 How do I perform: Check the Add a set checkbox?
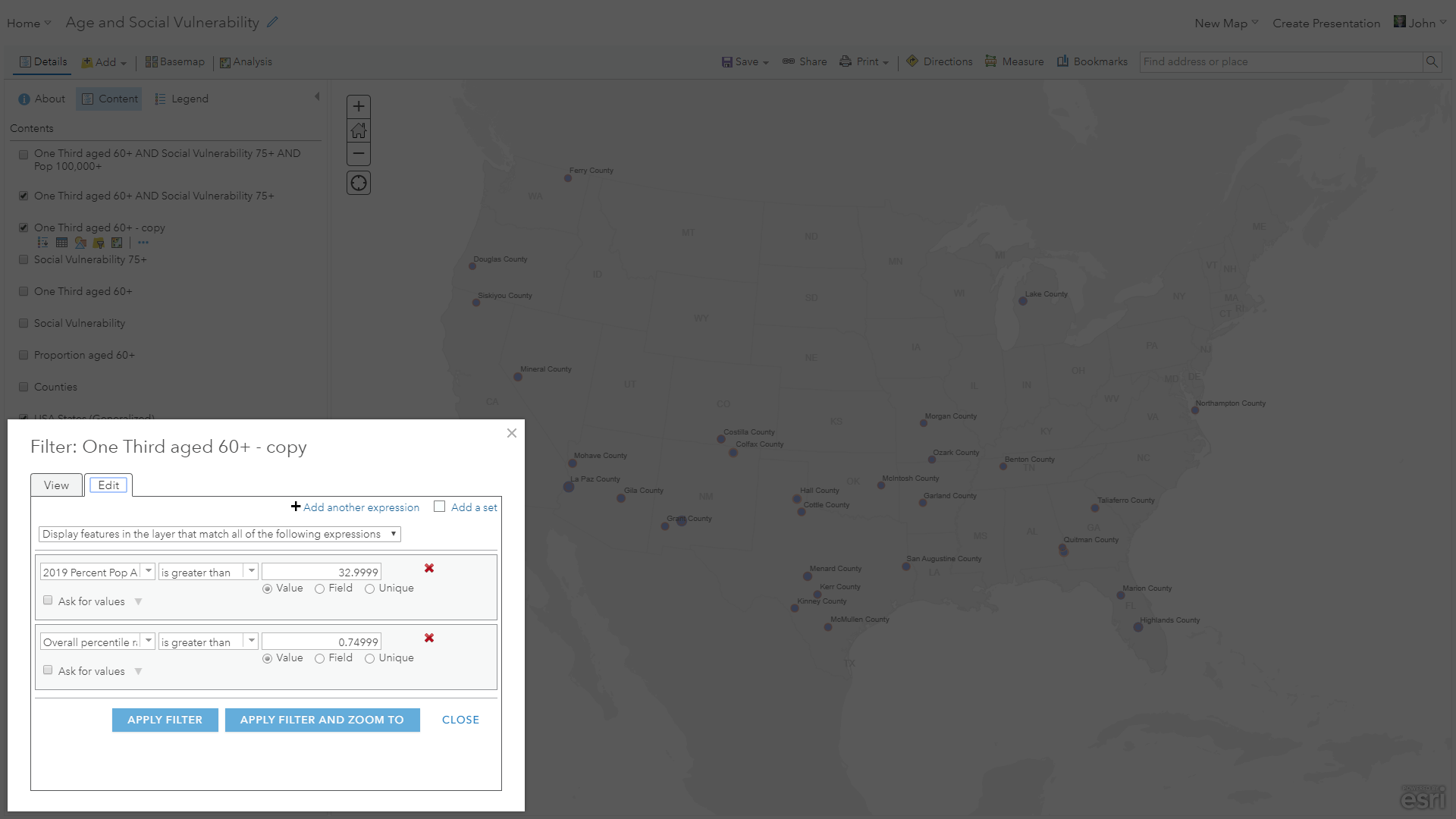[x=439, y=507]
